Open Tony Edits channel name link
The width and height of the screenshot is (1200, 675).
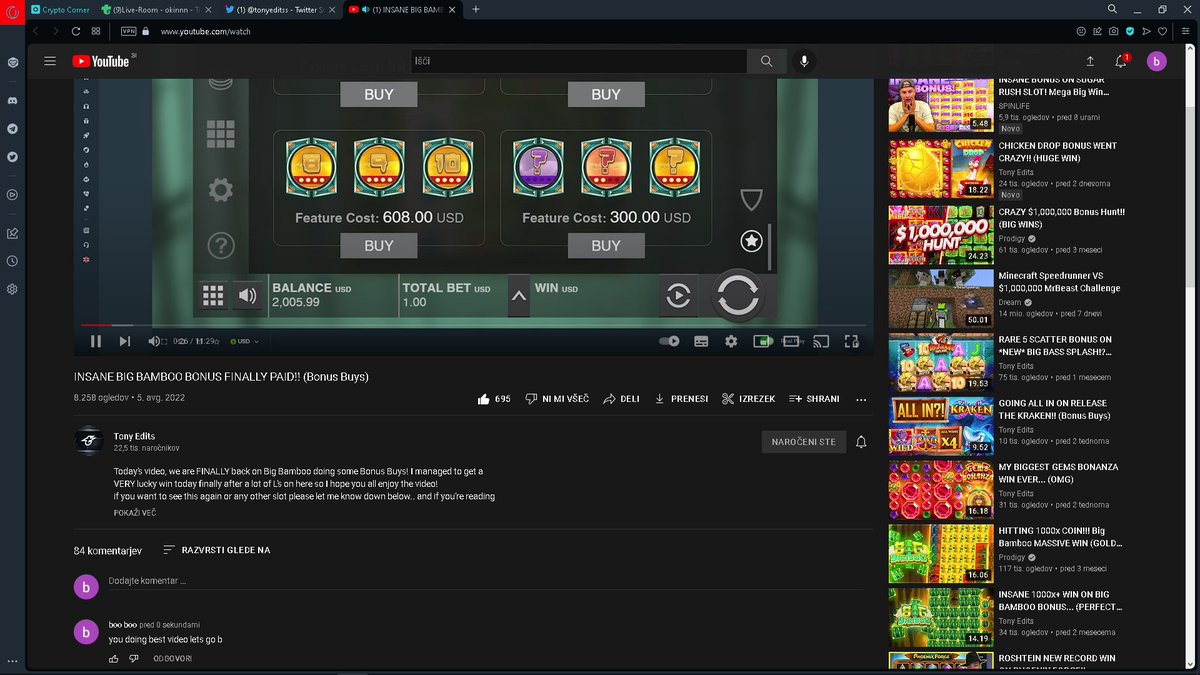pyautogui.click(x=134, y=436)
